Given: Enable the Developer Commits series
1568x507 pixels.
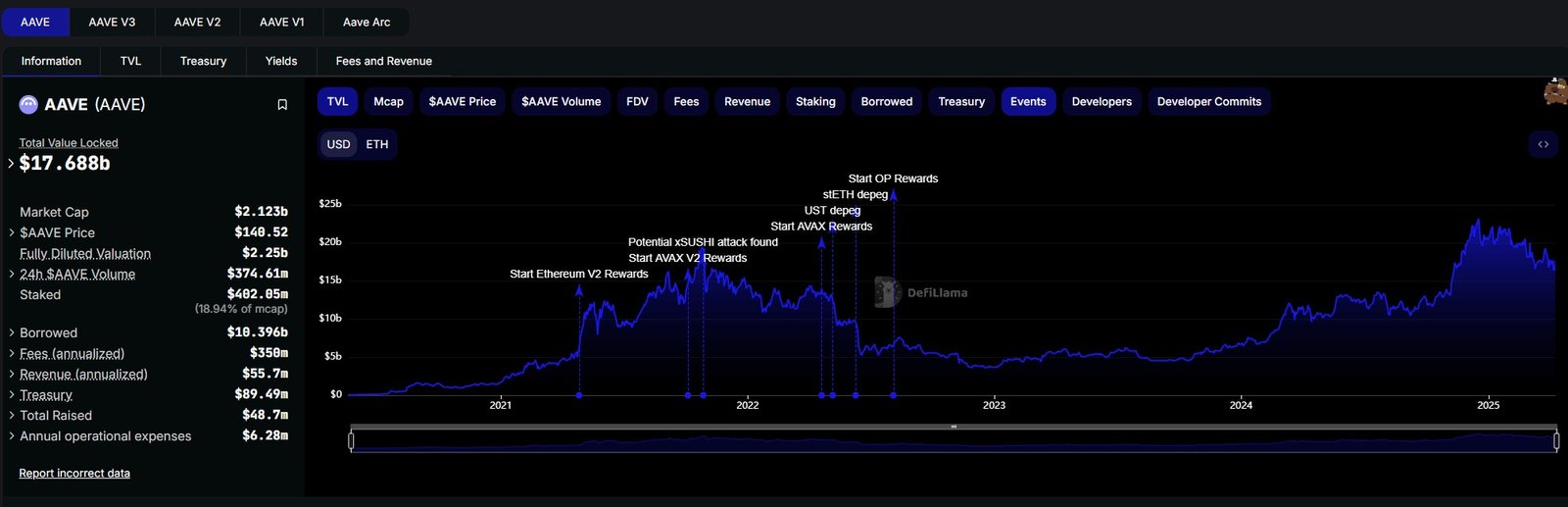Looking at the screenshot, I should [x=1208, y=102].
